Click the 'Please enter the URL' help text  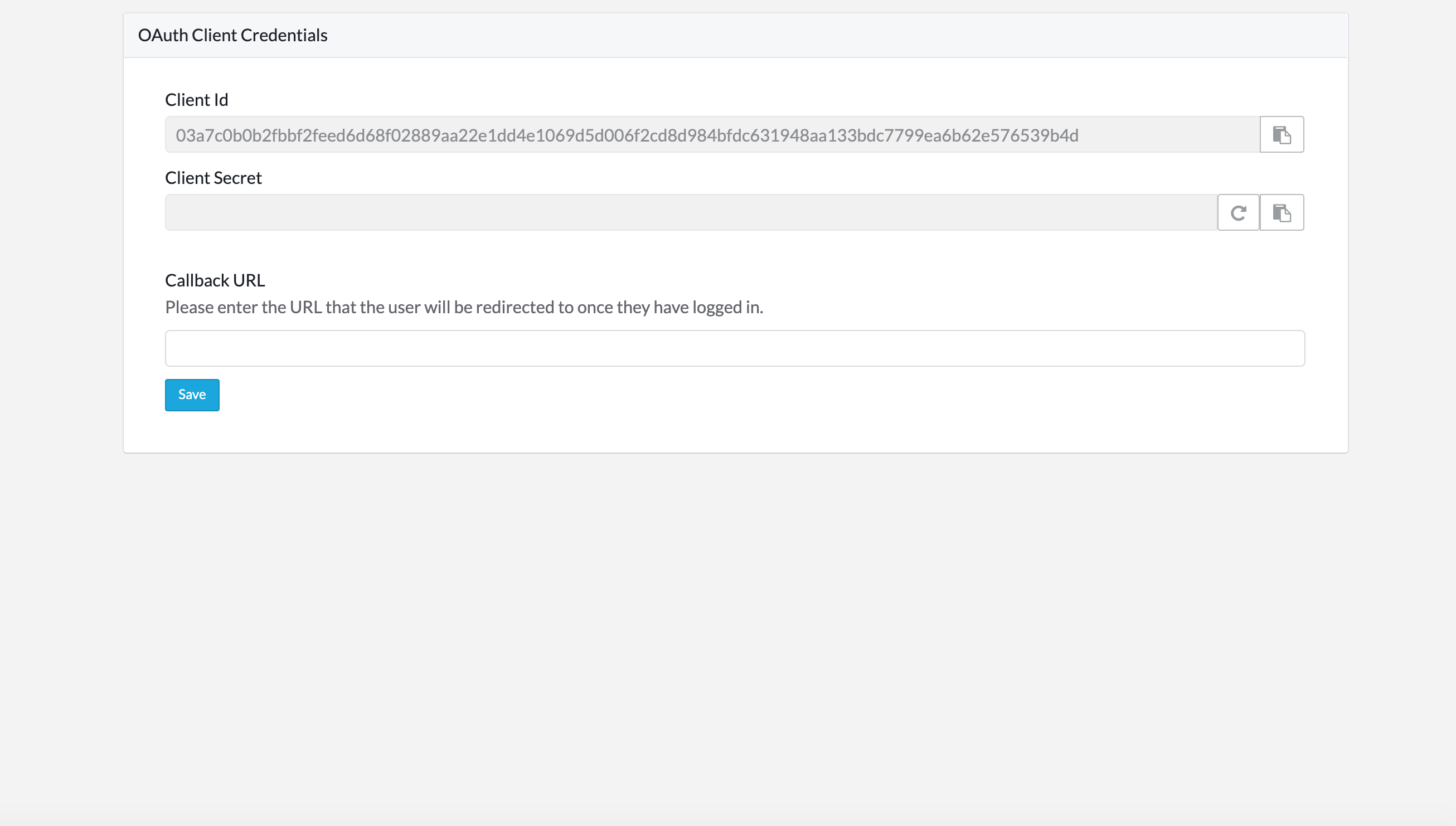tap(464, 308)
